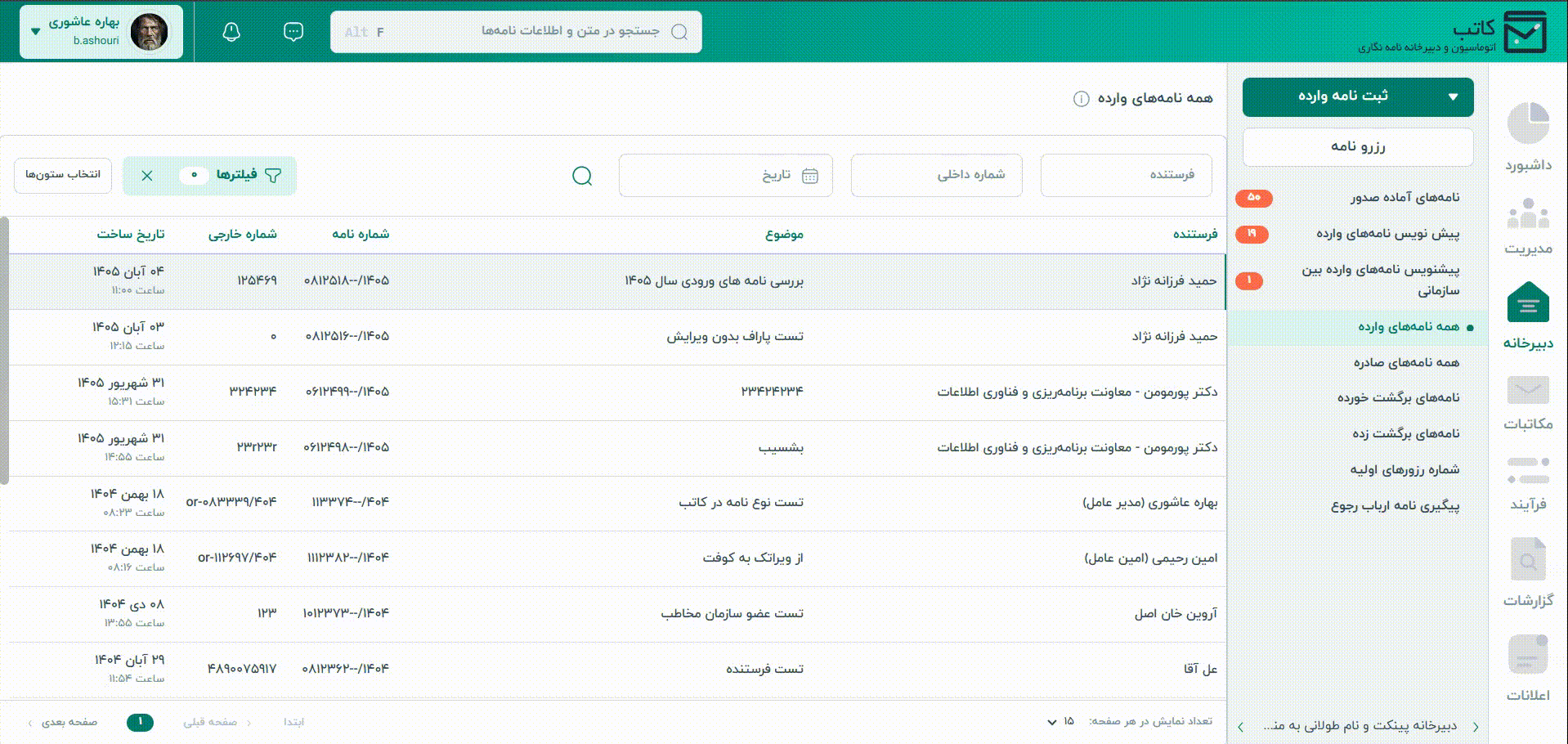Go to صفحه بعدی page link
Viewport: 1568px width, 744px height.
tap(63, 722)
